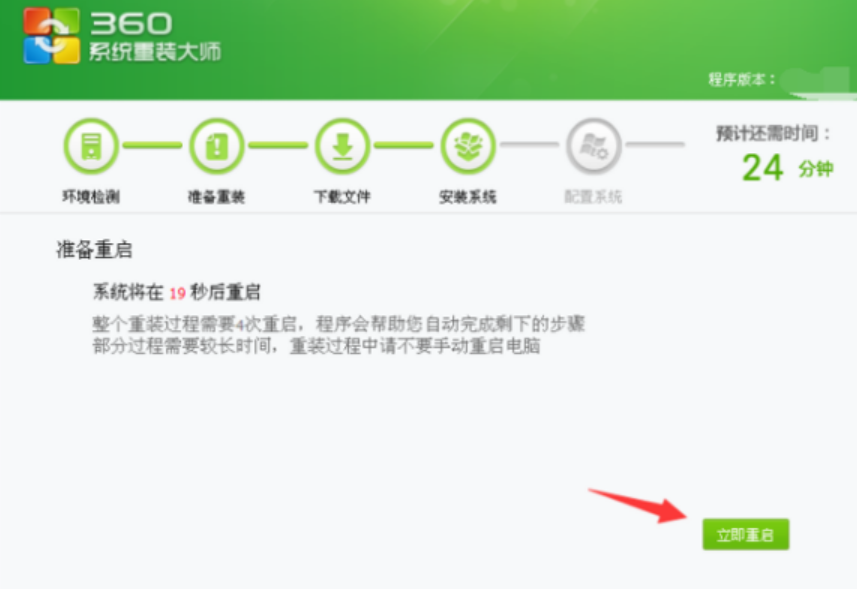
Task: Click the red 19 seconds countdown number
Action: (177, 294)
